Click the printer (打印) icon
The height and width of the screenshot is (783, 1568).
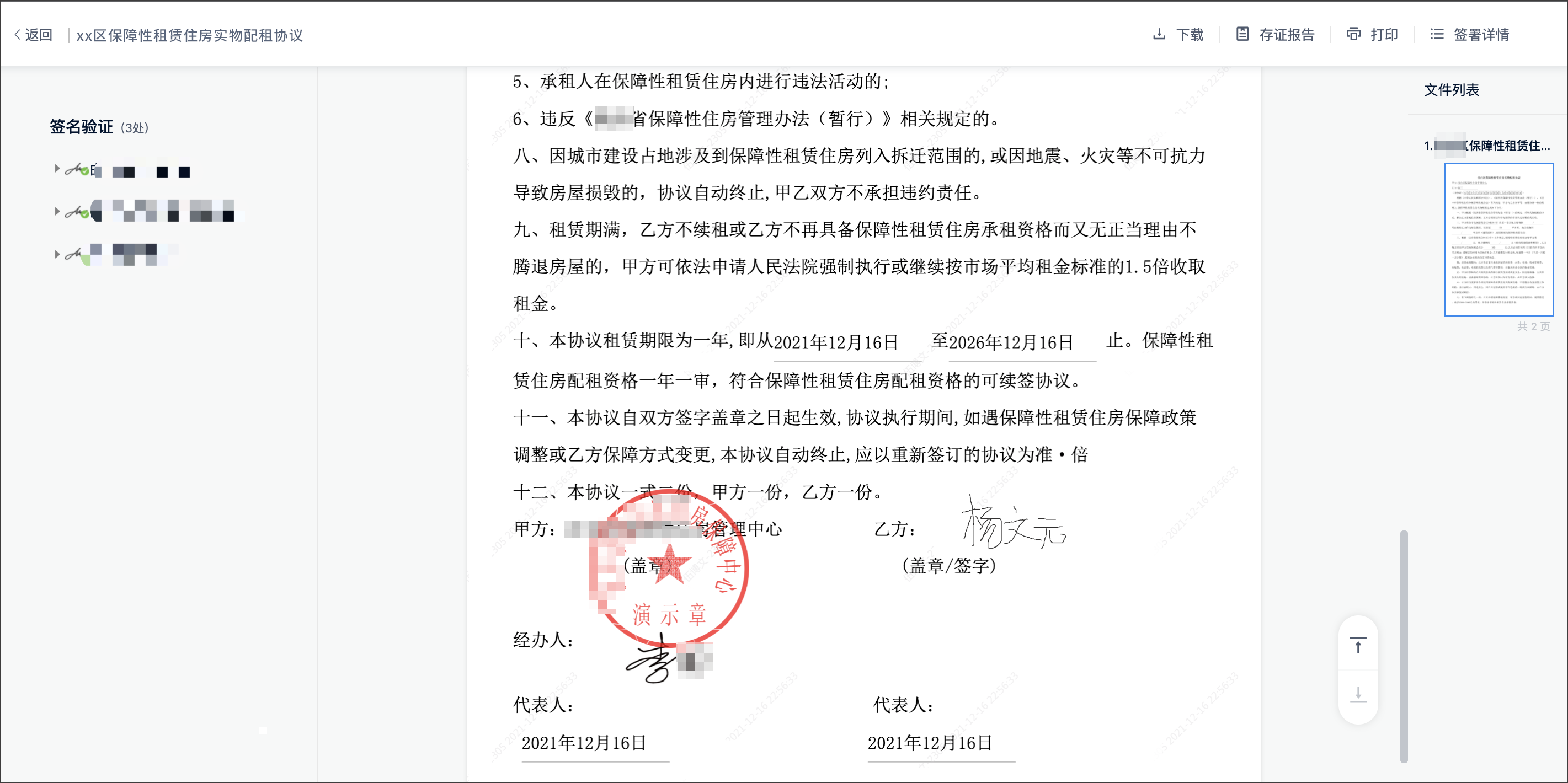click(1353, 34)
